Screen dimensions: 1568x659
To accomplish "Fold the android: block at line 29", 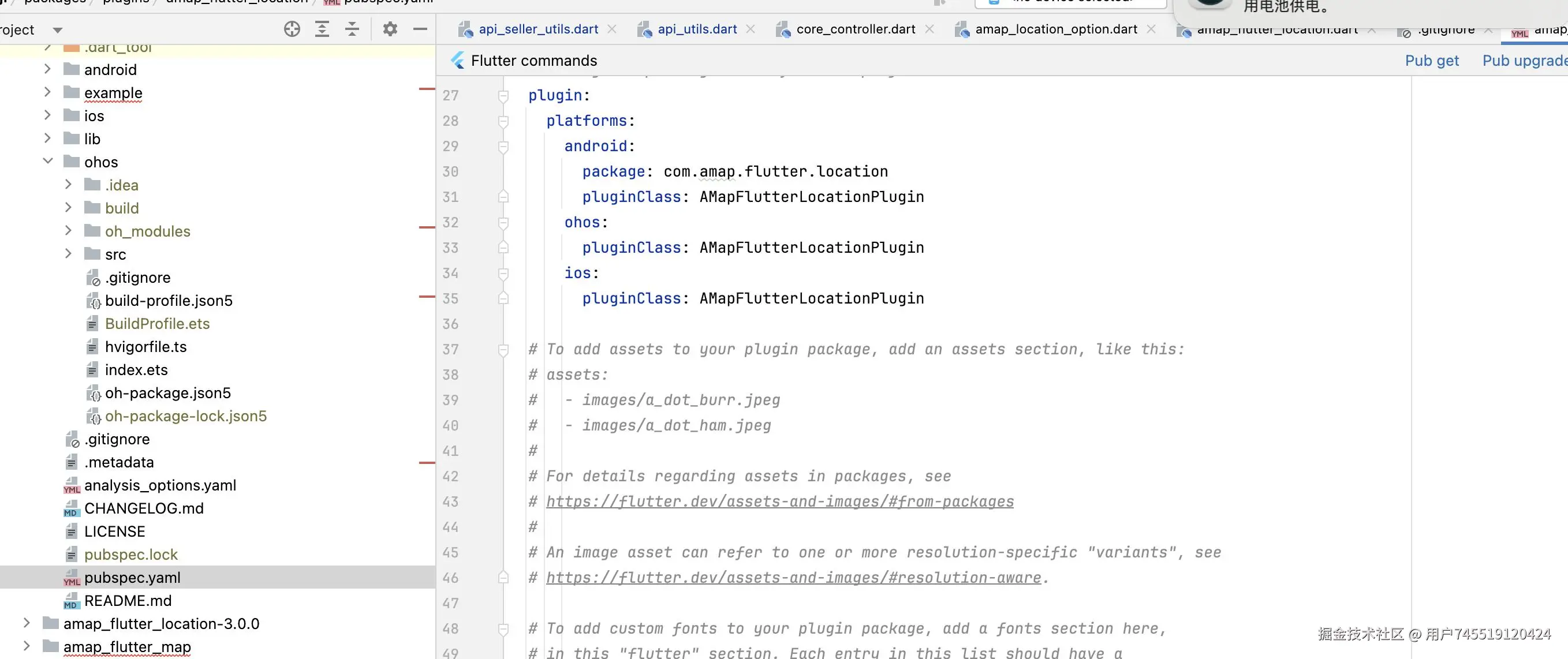I will [503, 147].
